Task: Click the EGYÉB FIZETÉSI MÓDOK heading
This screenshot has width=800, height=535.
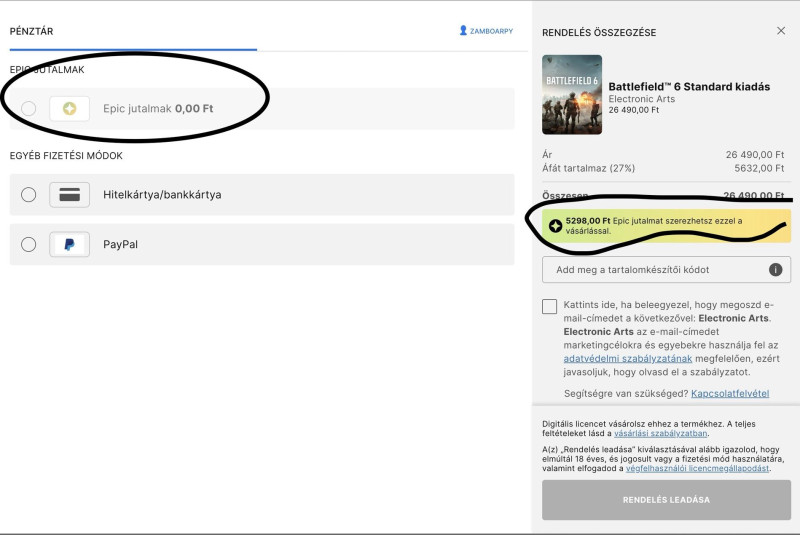Action: (66, 156)
